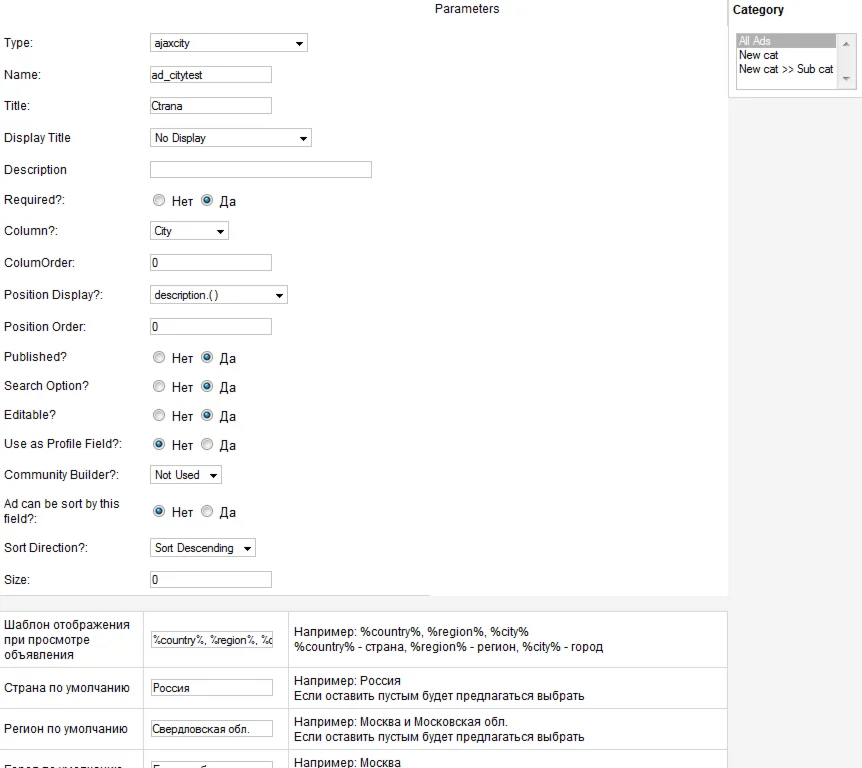Screen dimensions: 862x768
Task: Expand the Display Title dropdown
Action: coord(230,138)
